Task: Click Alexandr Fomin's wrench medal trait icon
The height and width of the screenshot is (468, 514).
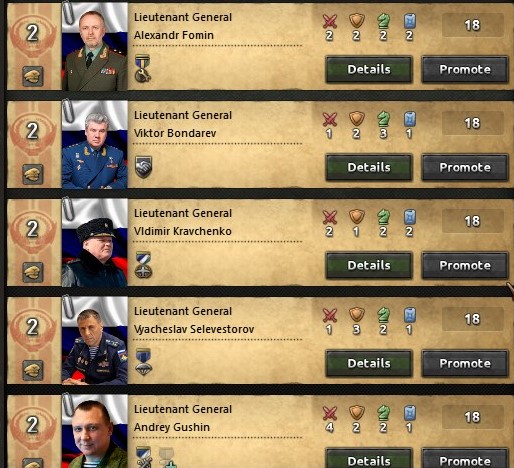Action: pos(143,69)
